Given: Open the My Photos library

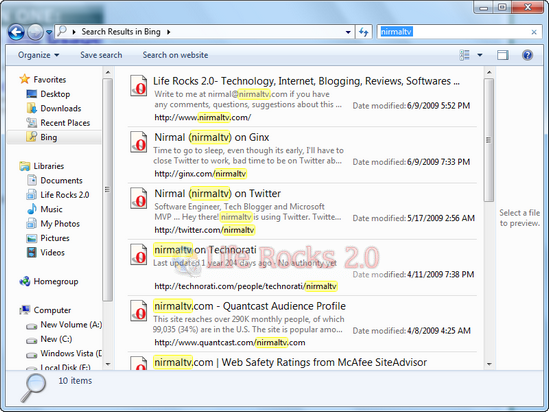Looking at the screenshot, I should point(53,223).
